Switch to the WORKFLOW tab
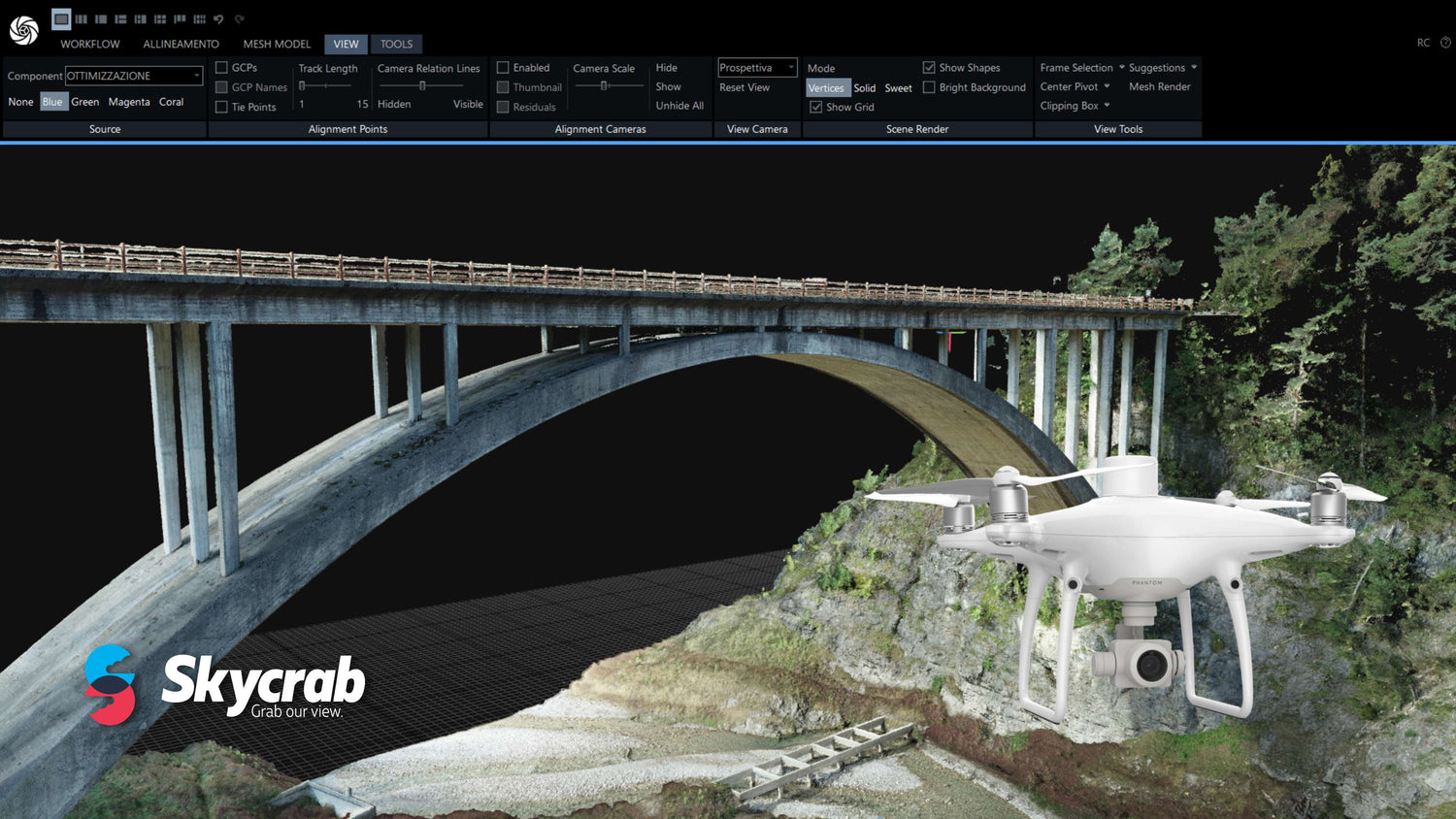 pyautogui.click(x=89, y=44)
